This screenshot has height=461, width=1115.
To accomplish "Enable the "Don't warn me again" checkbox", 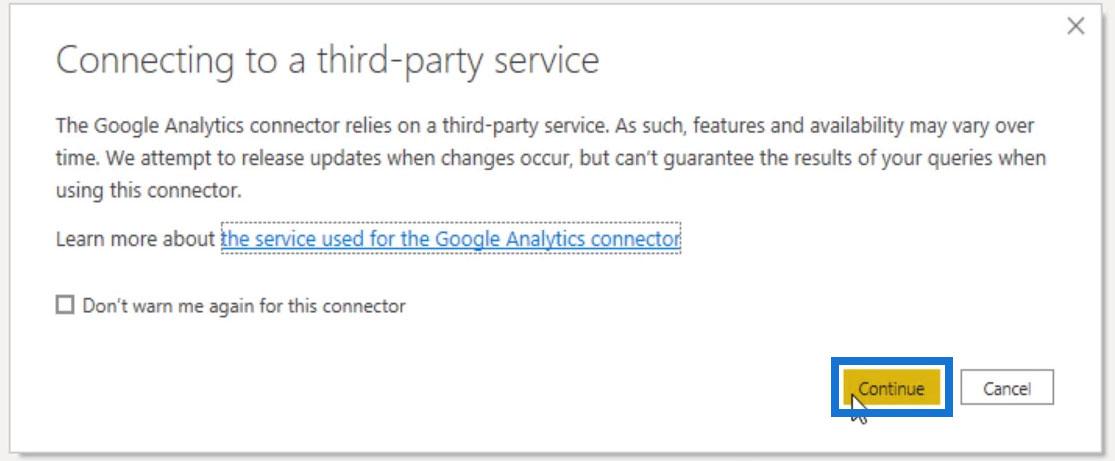I will [x=65, y=306].
